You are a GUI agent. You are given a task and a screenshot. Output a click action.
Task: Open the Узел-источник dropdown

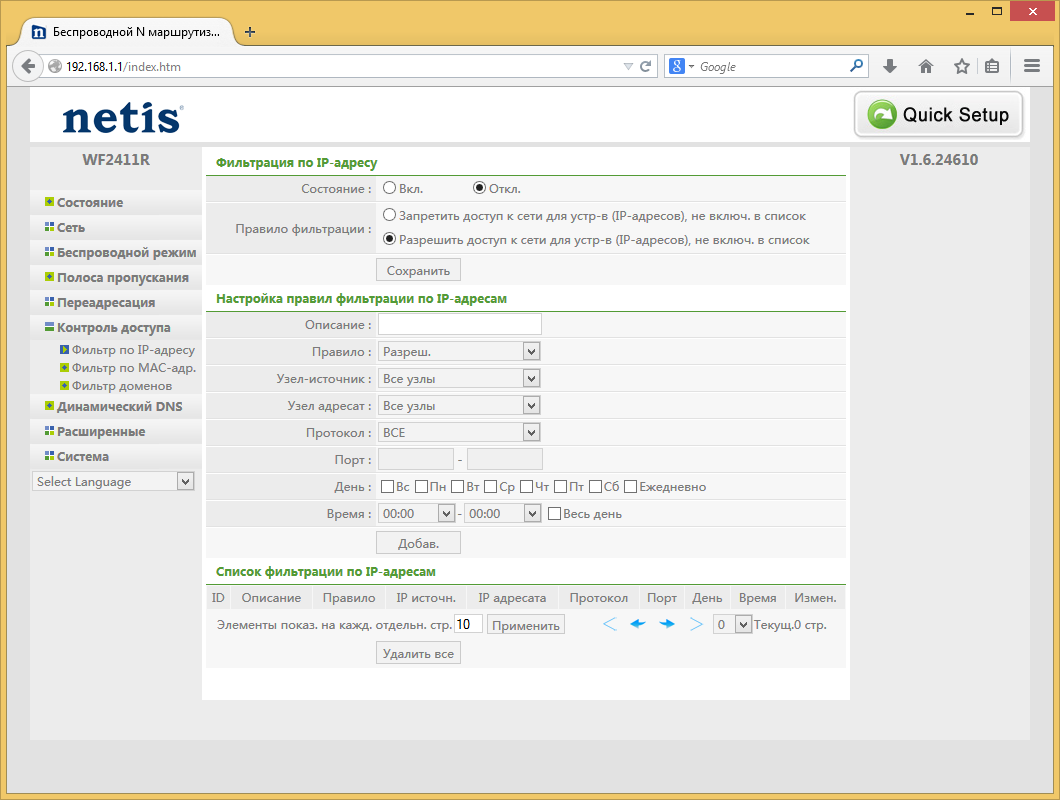coord(459,379)
